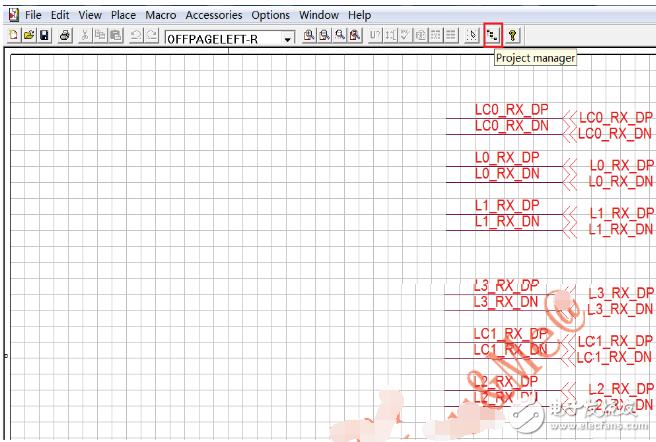Select the L1_RX_DP off-page connector label
The image size is (656, 442).
click(x=622, y=213)
